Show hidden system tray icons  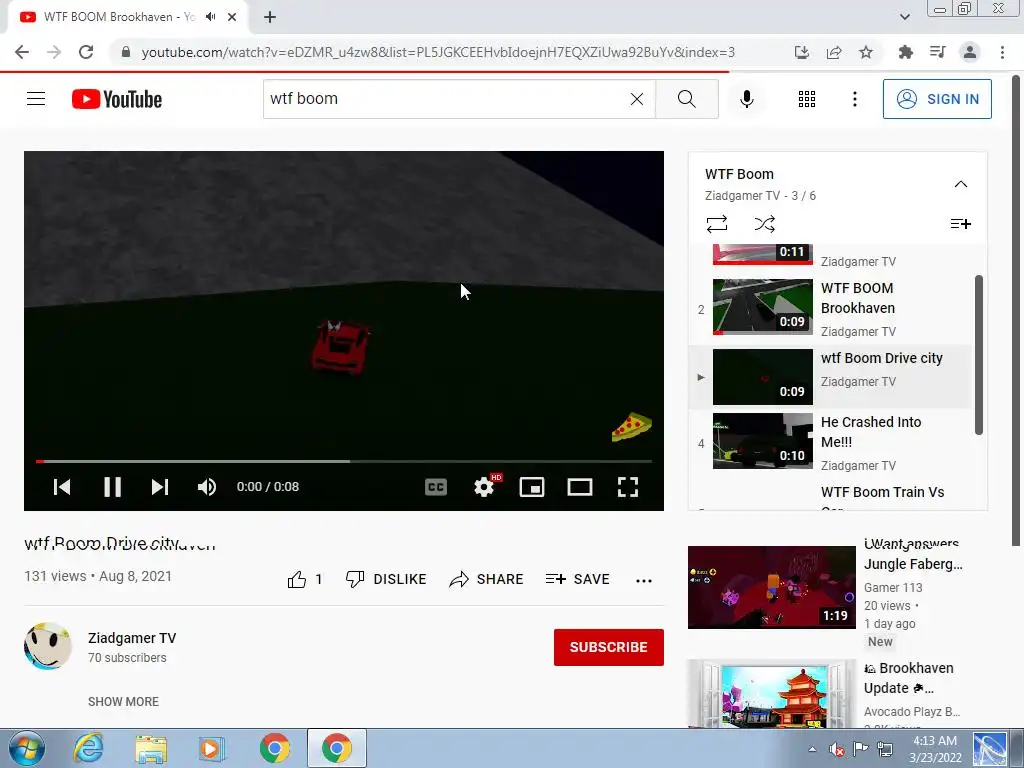click(812, 749)
